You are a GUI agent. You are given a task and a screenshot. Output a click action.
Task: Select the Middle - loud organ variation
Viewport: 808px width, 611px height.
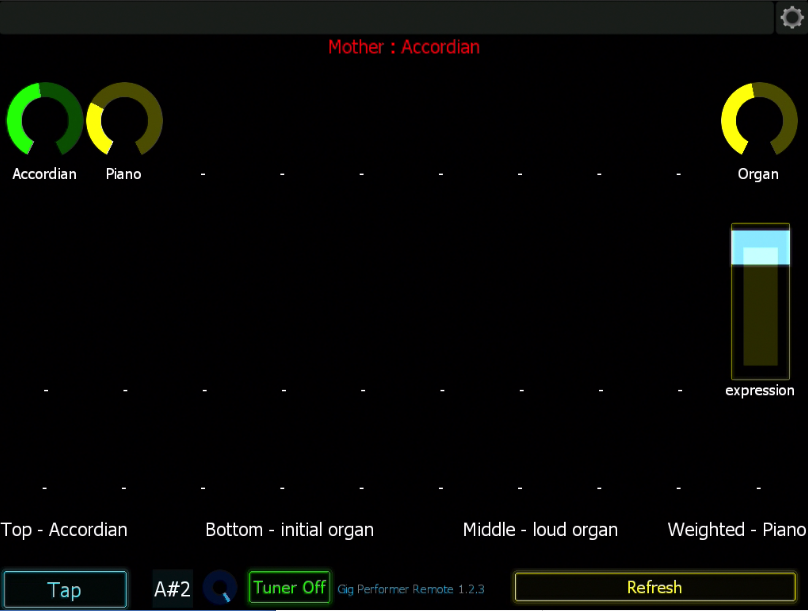(x=540, y=530)
